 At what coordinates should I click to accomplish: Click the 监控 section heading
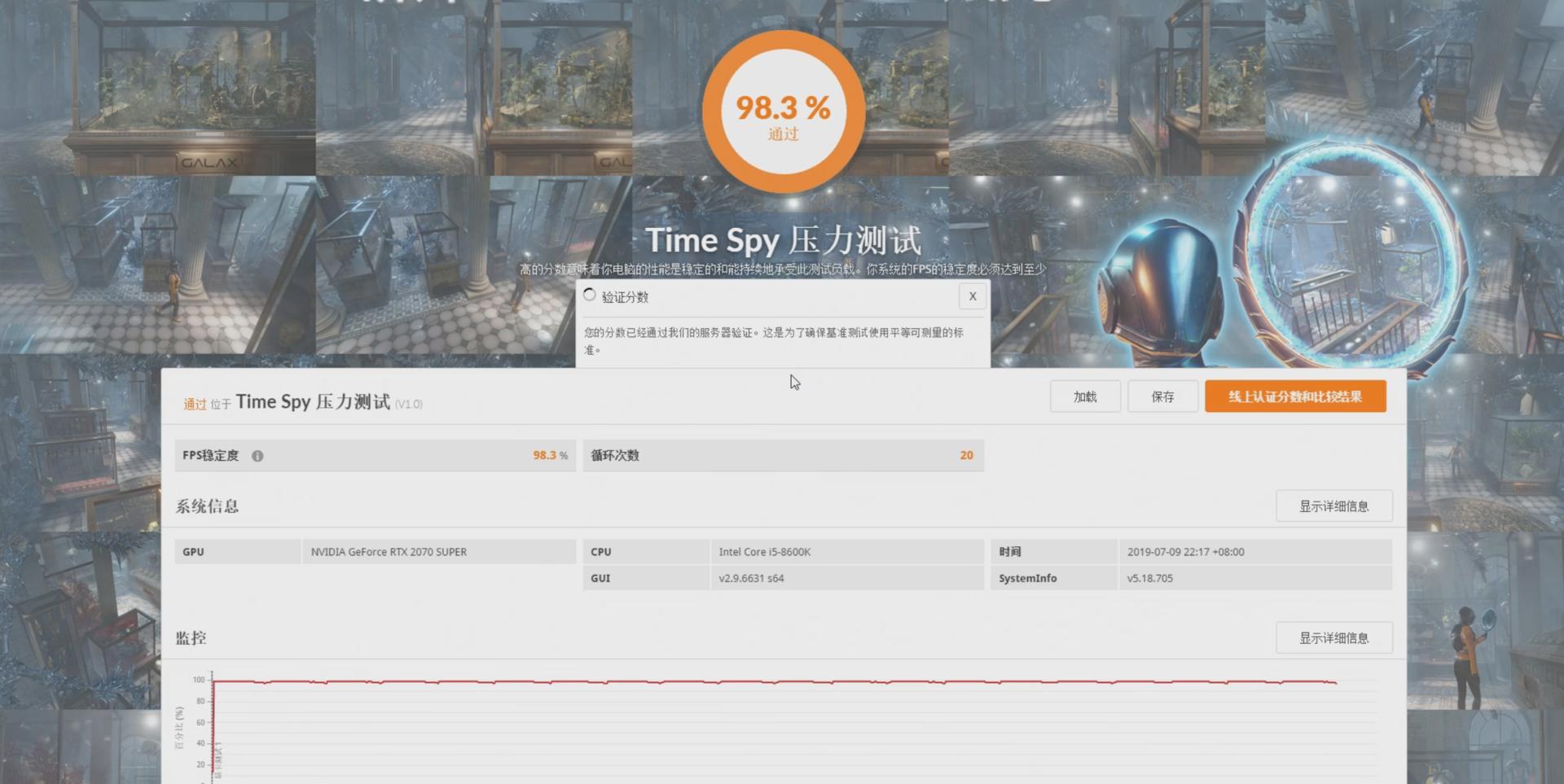191,638
